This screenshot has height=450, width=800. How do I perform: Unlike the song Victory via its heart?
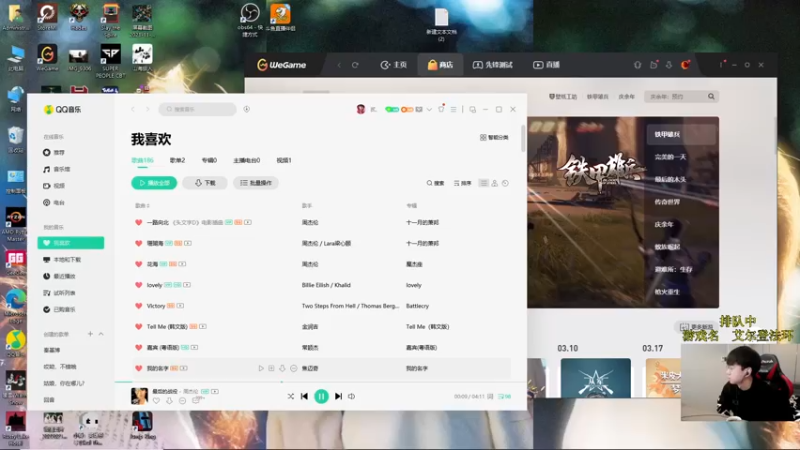pyautogui.click(x=138, y=306)
